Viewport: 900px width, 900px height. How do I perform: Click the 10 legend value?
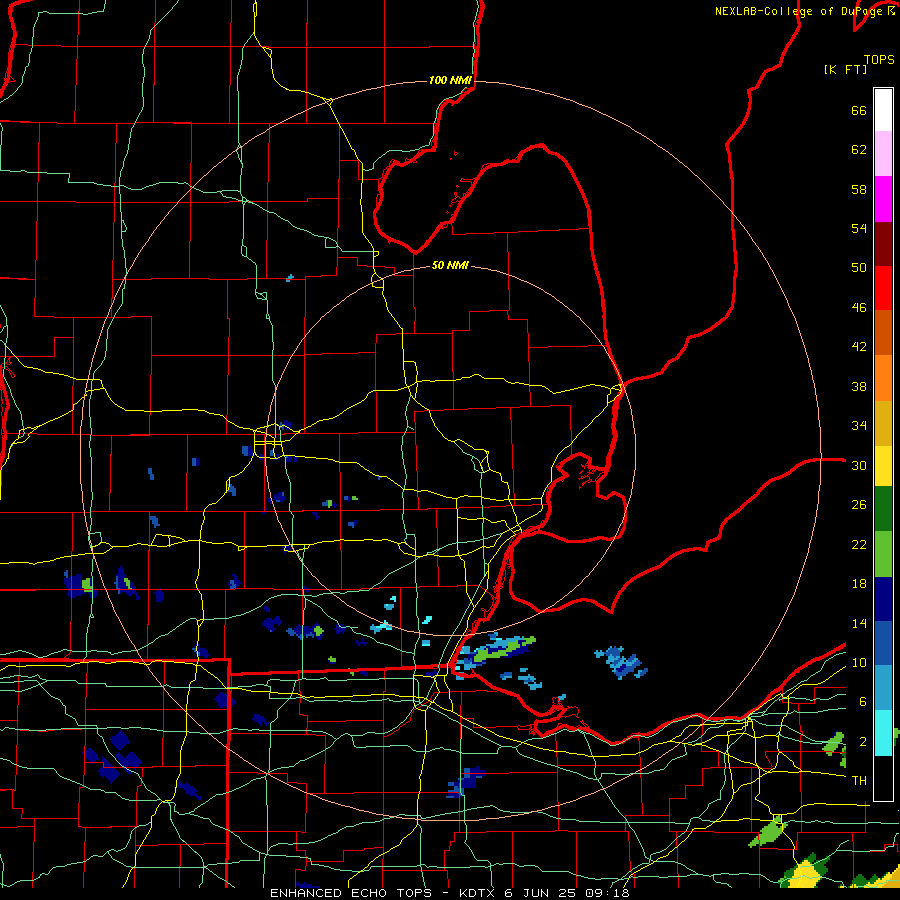click(x=859, y=662)
